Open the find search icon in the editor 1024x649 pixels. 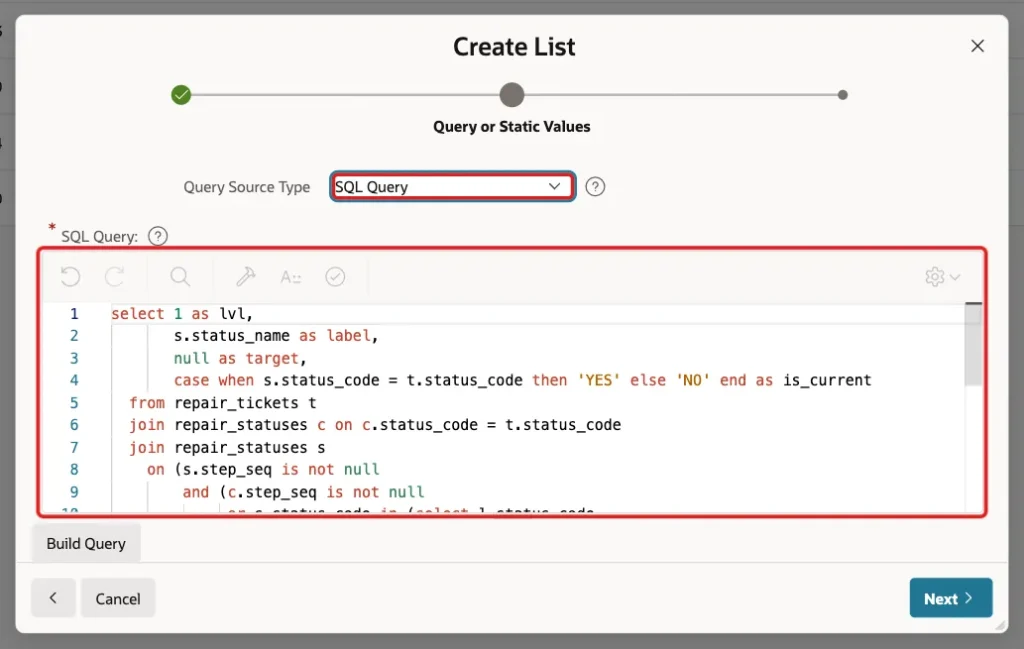click(180, 277)
